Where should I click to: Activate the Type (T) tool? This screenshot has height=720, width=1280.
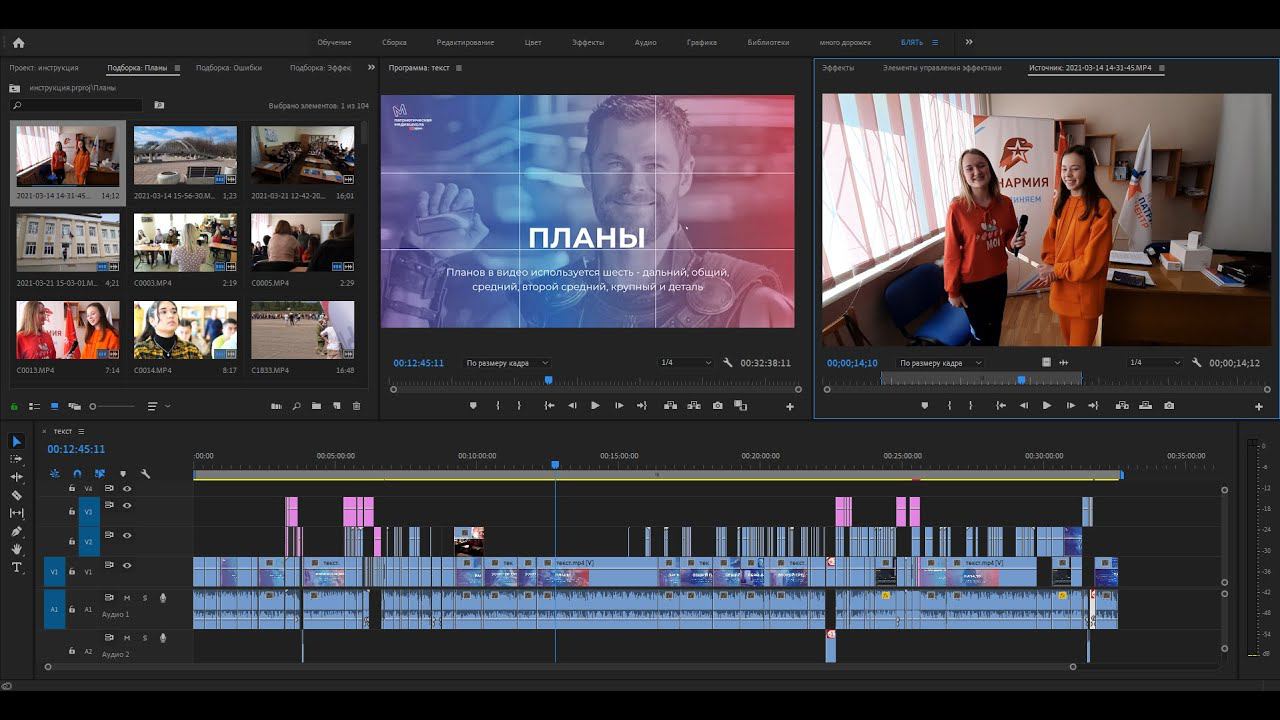pyautogui.click(x=16, y=567)
